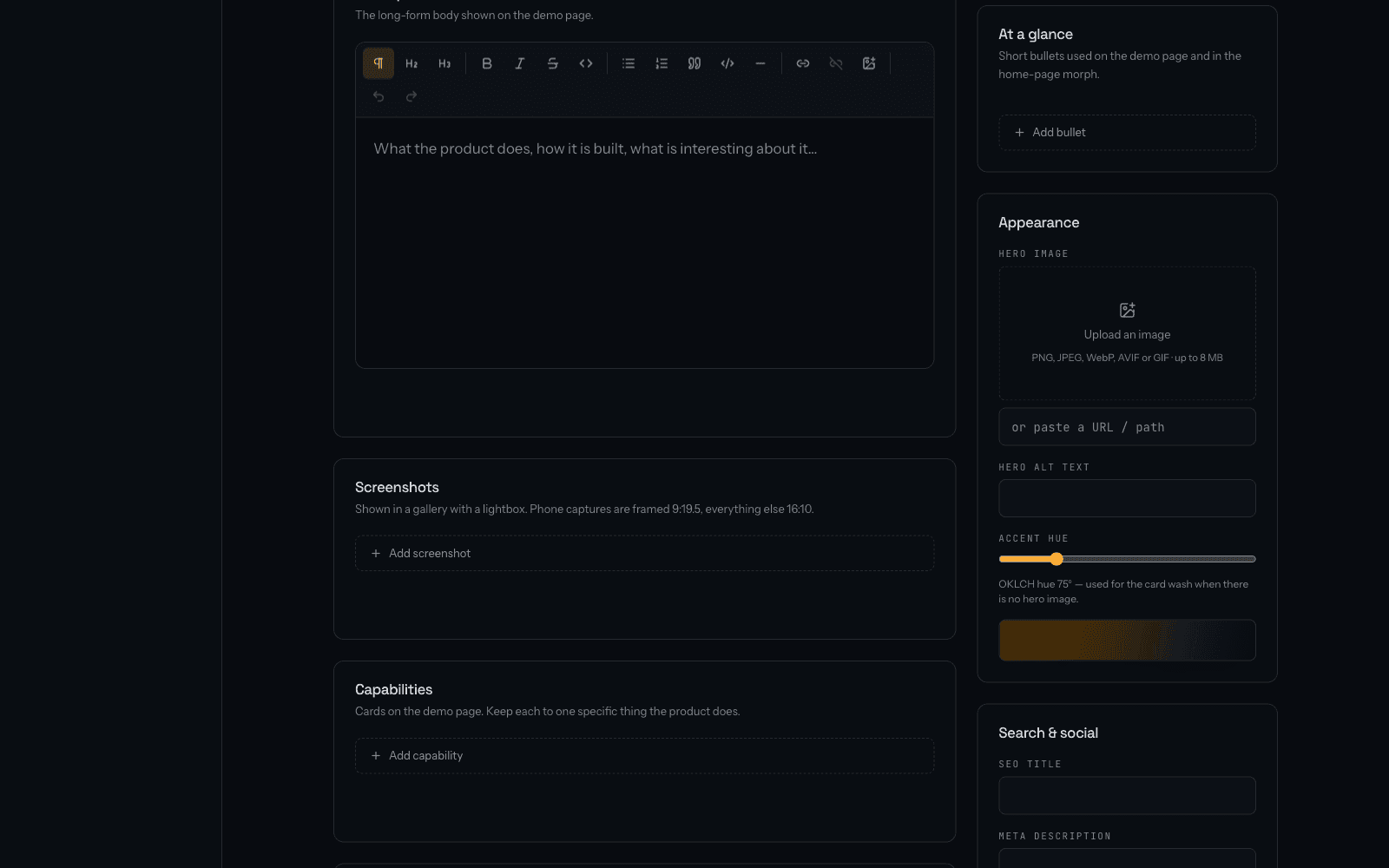Viewport: 1389px width, 868px height.
Task: Toggle inline code formatting
Action: (586, 63)
